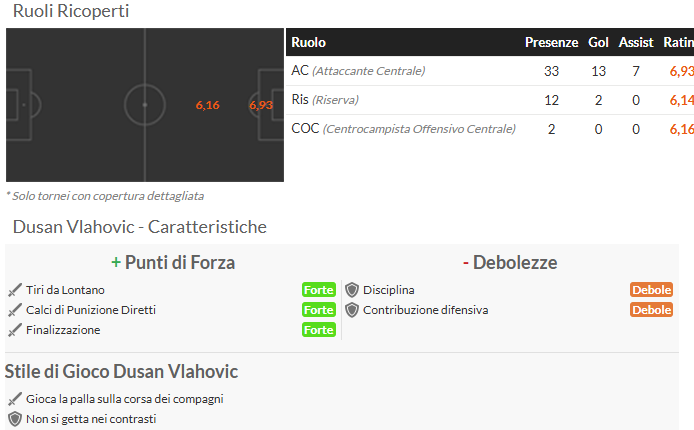Click the Debole badge for Contribuzione difensiva
The width and height of the screenshot is (694, 430).
pos(652,310)
